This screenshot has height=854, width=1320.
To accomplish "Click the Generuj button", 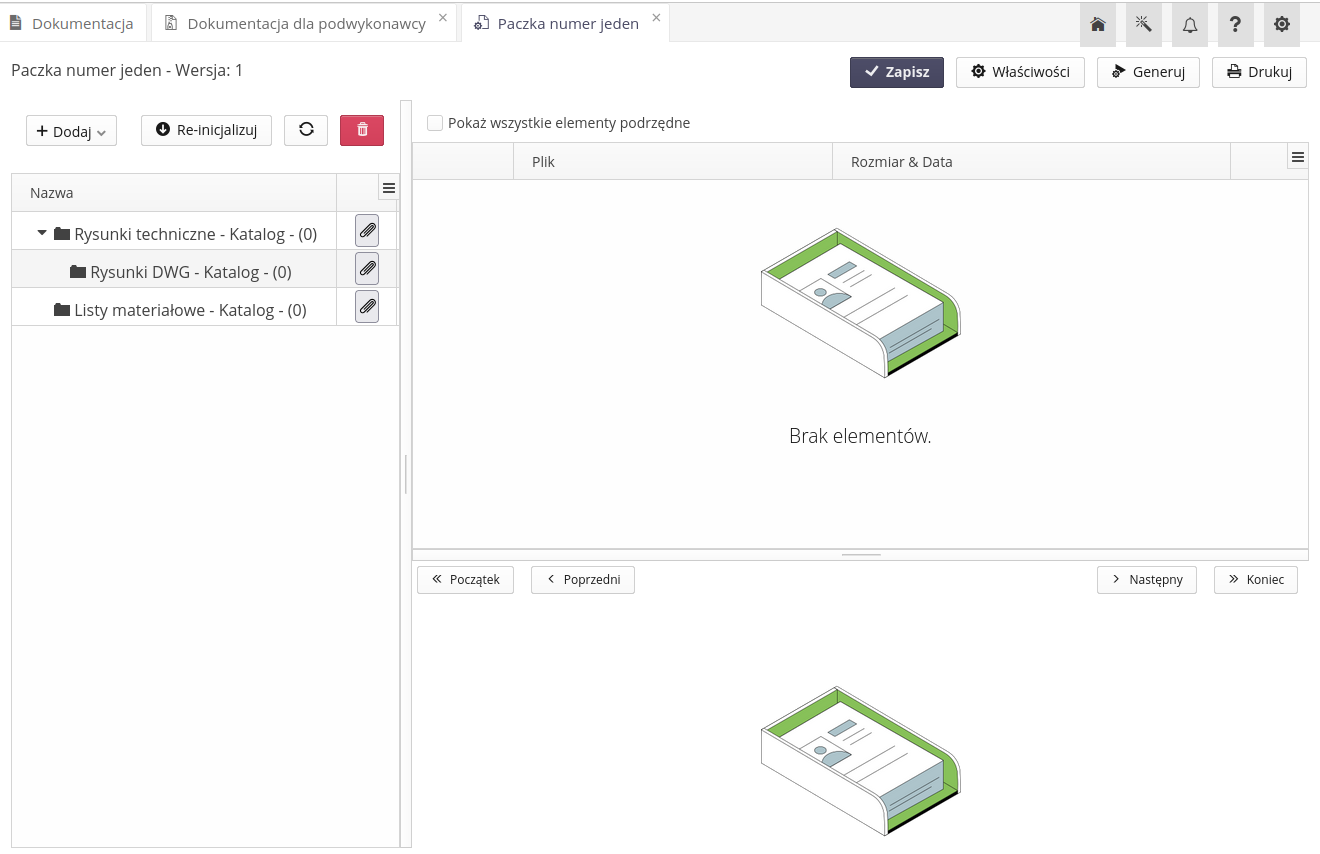I will 1148,72.
